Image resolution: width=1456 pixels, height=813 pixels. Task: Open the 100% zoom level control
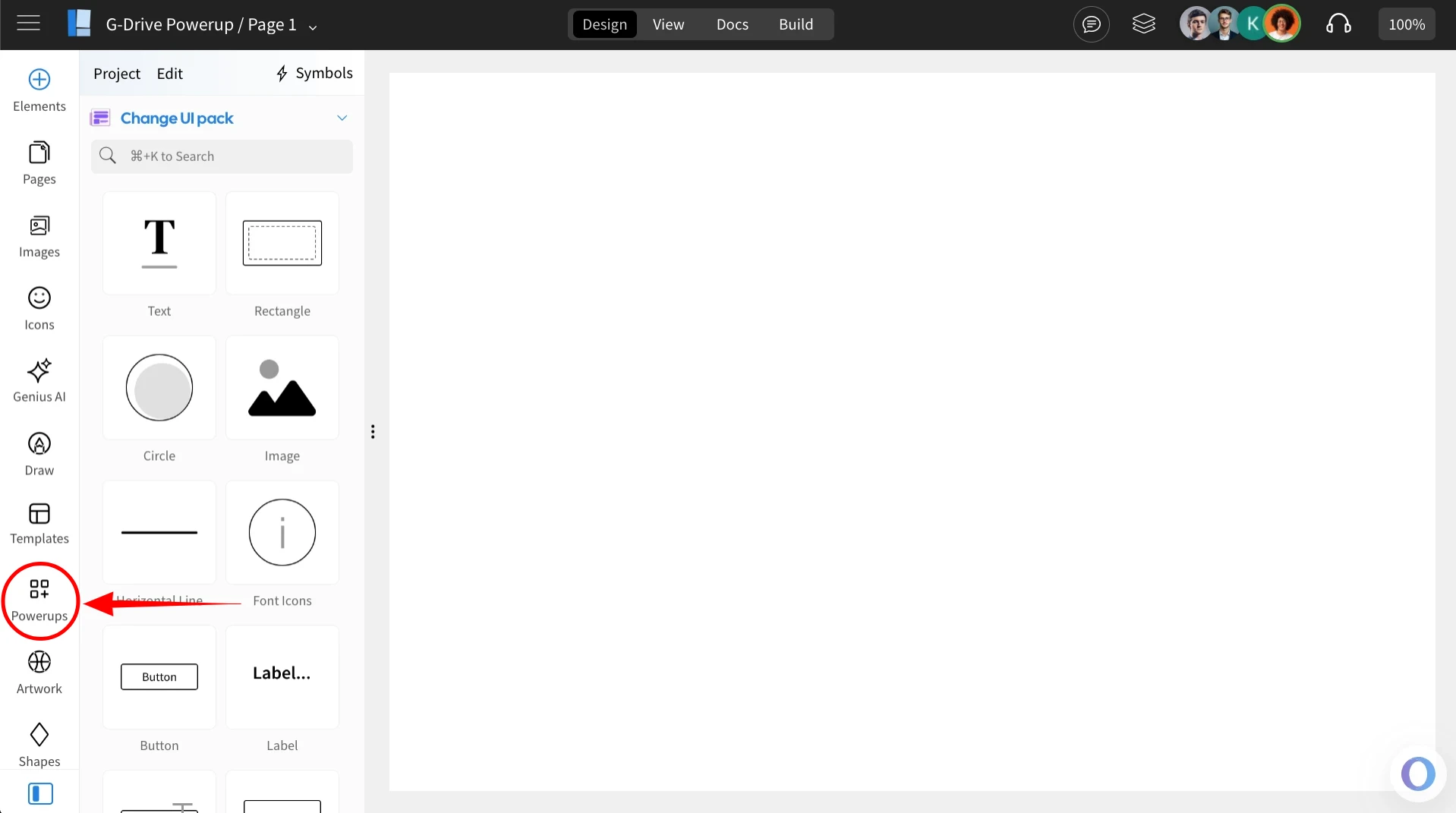coord(1406,24)
